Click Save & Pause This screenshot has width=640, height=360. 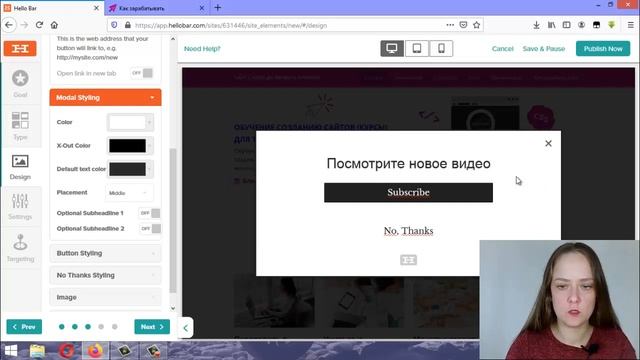point(544,49)
